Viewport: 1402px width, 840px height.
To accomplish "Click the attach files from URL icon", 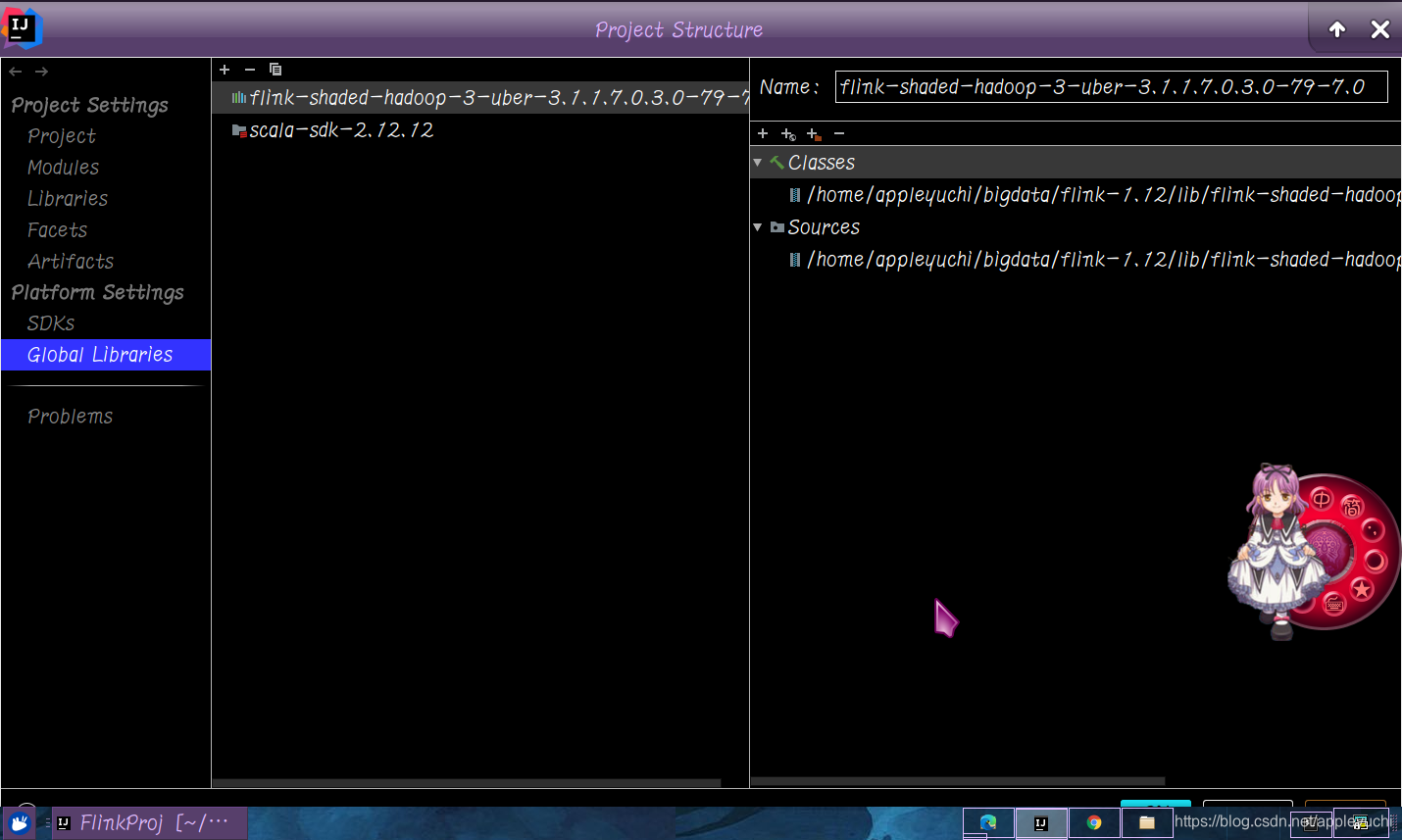I will click(787, 133).
